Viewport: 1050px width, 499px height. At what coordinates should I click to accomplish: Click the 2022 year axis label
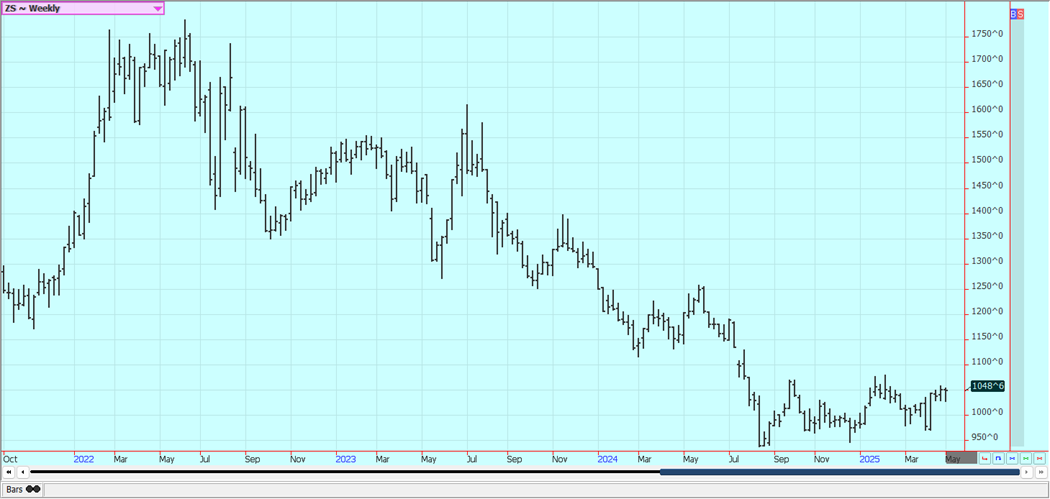[84, 459]
